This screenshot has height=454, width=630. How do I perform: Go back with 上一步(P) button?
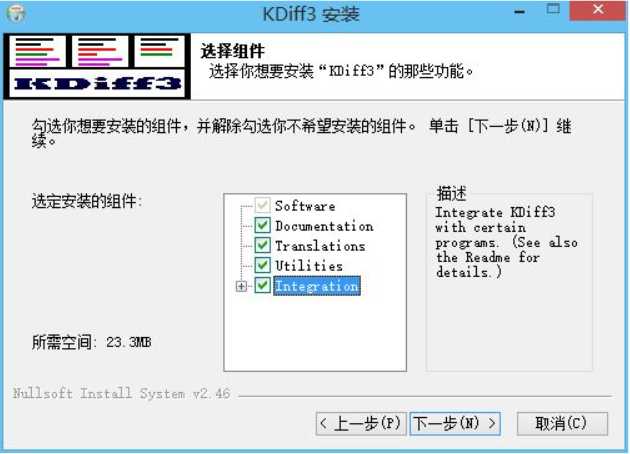coord(361,423)
